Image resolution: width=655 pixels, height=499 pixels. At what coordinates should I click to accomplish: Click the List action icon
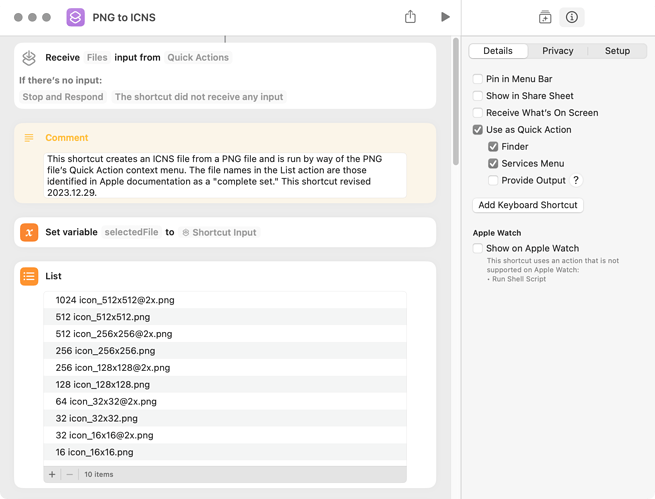click(x=29, y=276)
